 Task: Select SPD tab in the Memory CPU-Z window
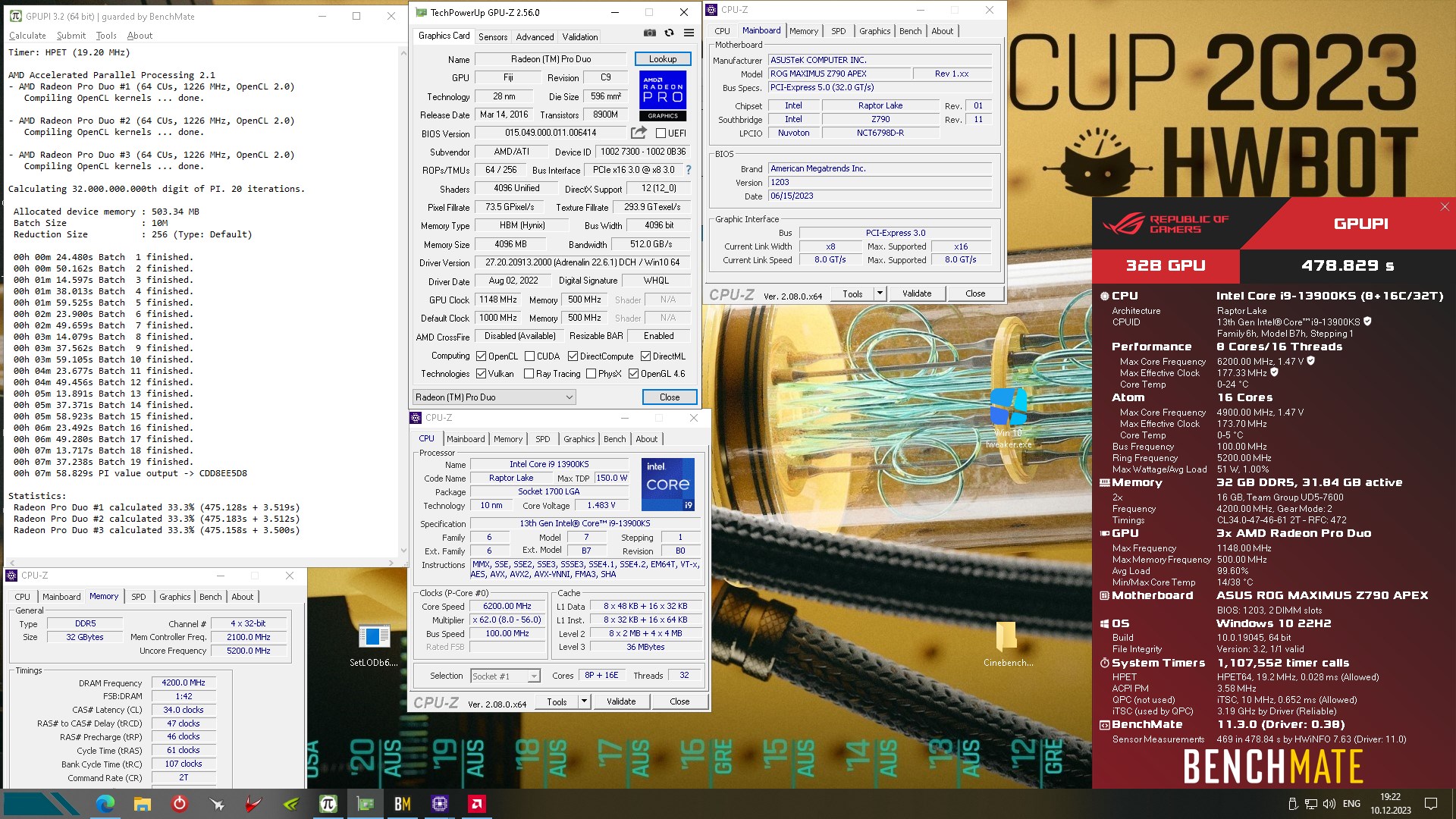pyautogui.click(x=138, y=597)
